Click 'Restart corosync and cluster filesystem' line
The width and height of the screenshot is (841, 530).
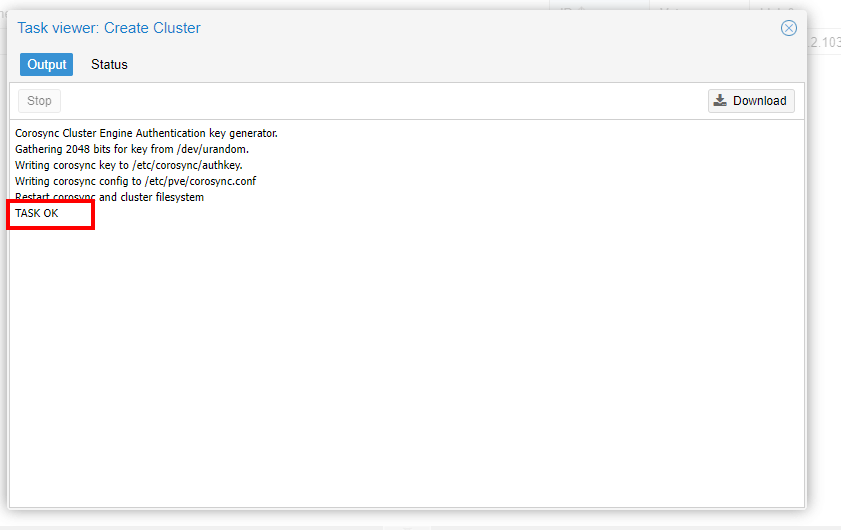(x=109, y=197)
